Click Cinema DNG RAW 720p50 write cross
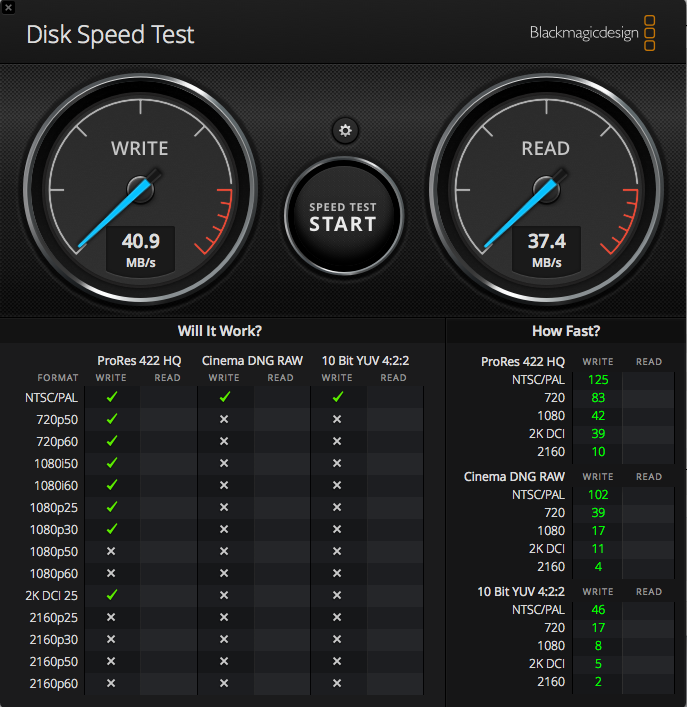This screenshot has width=687, height=707. point(224,419)
